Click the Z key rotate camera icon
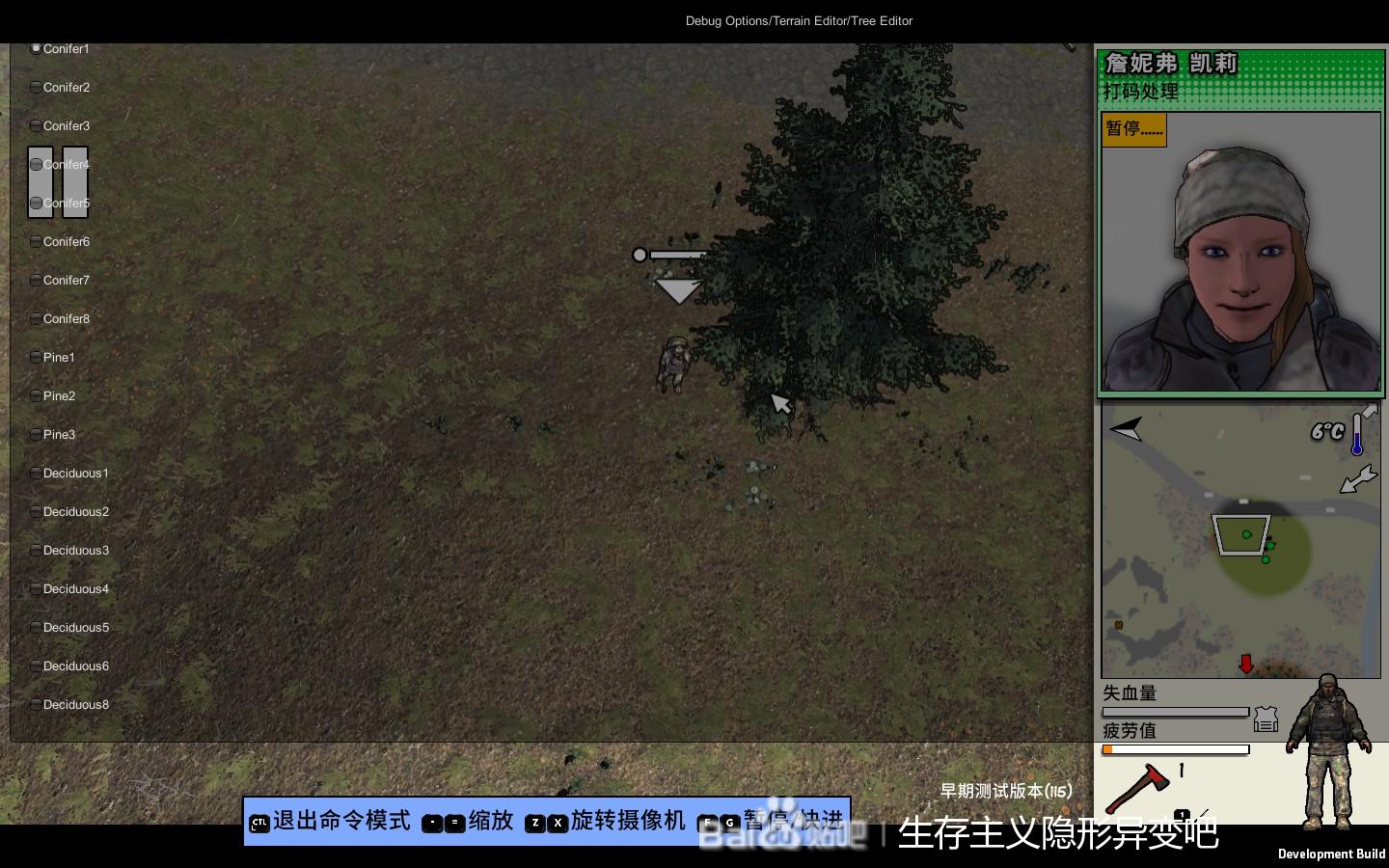 coord(535,823)
